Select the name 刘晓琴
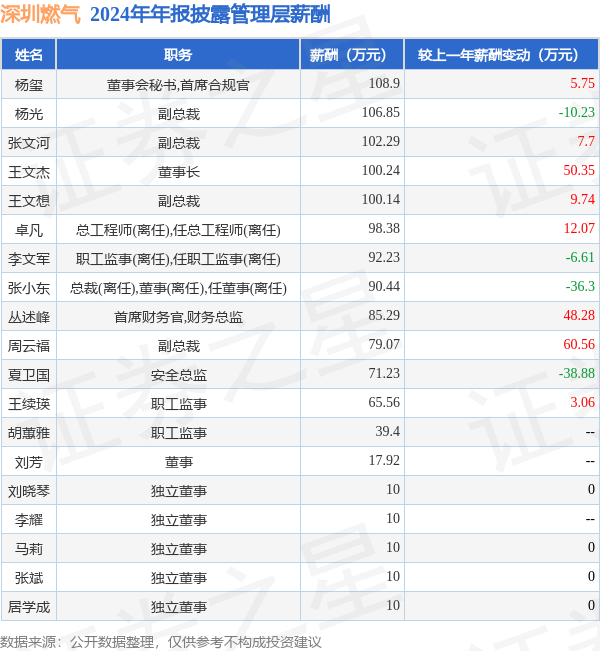 coord(29,491)
